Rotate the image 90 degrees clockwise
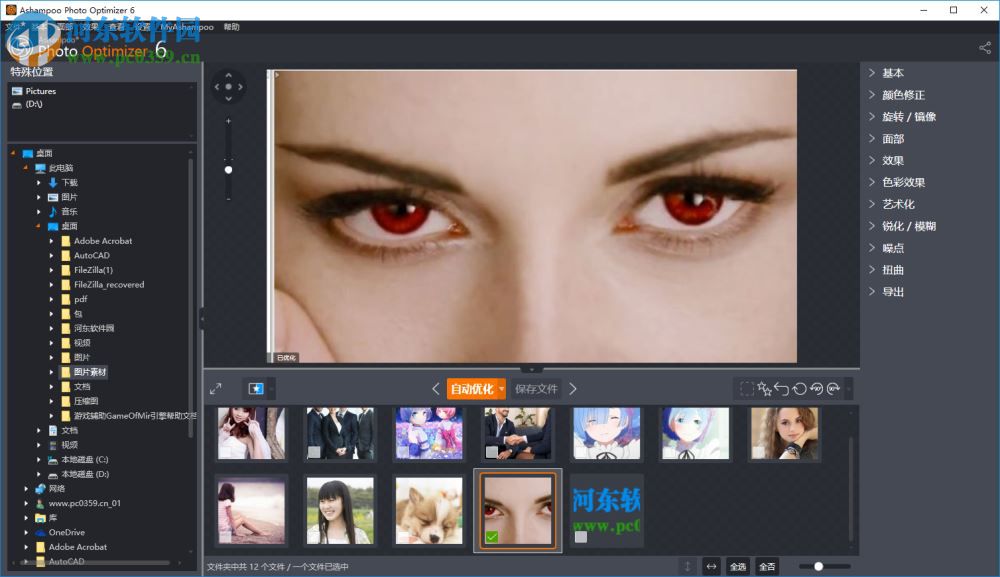This screenshot has height=577, width=1000. tap(834, 388)
